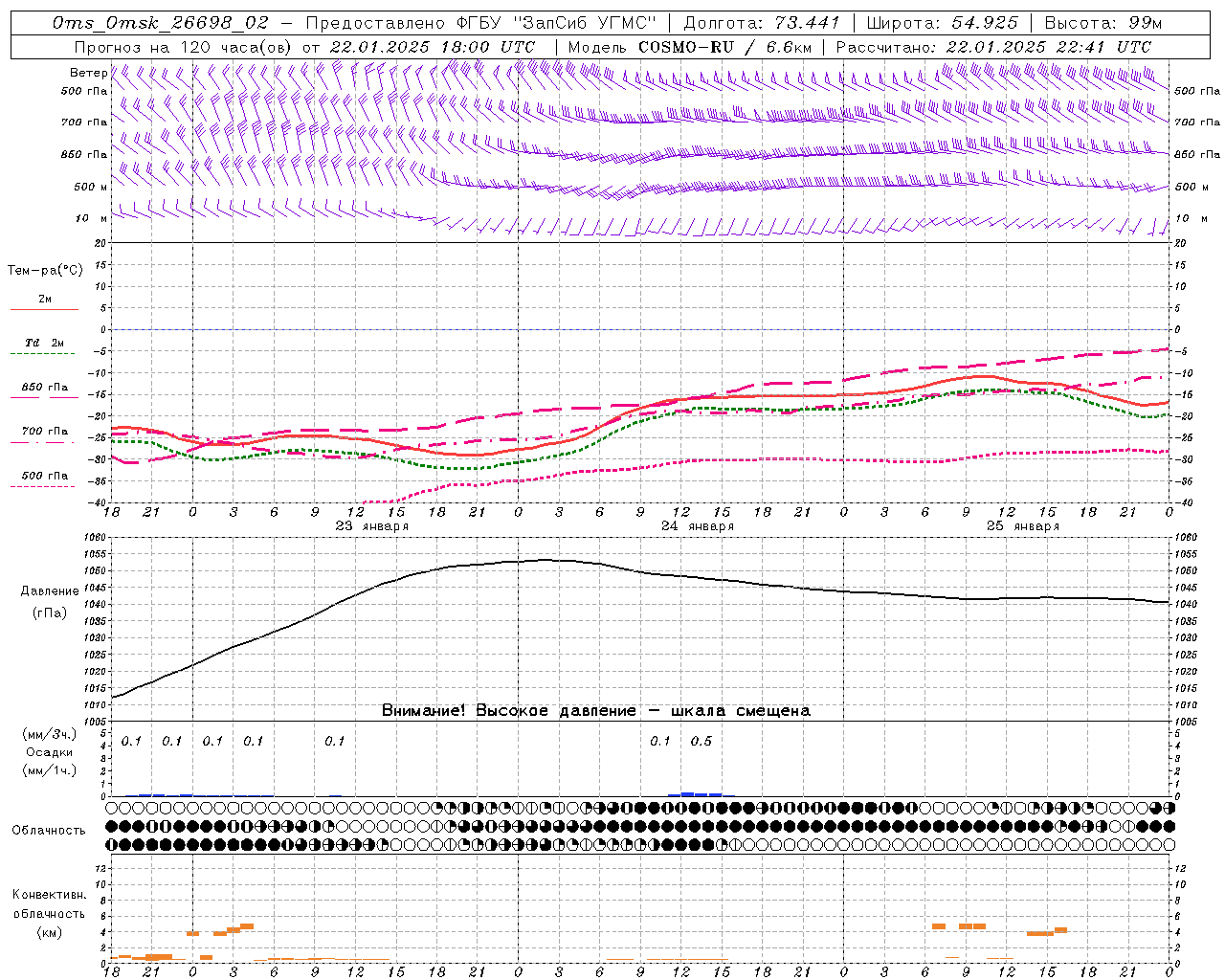The image size is (1225, 980).
Task: Click the 20 value on left temperature axis
Action: tap(100, 243)
